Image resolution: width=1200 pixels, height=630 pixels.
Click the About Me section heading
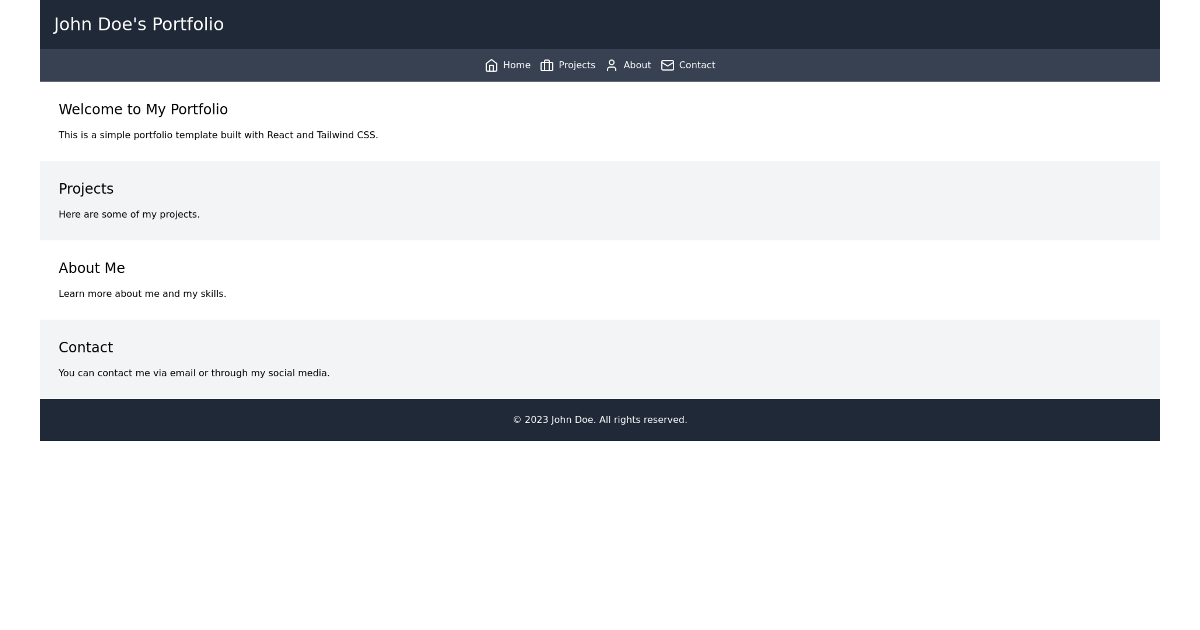click(91, 268)
